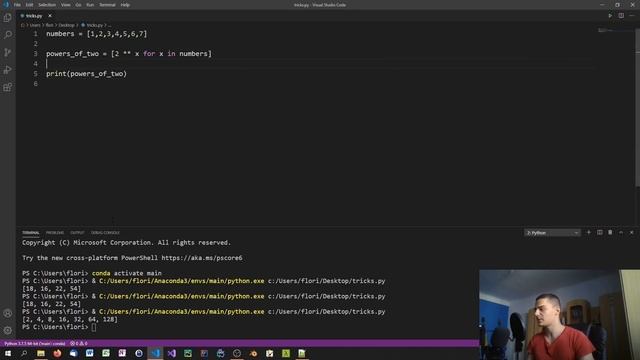Click the powers_of_two list comprehension line

point(129,54)
